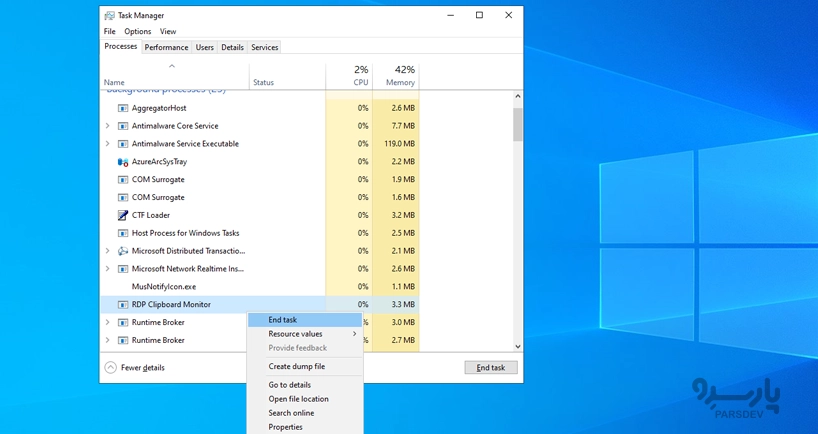The image size is (818, 434).
Task: Switch to the Performance tab
Action: [166, 47]
